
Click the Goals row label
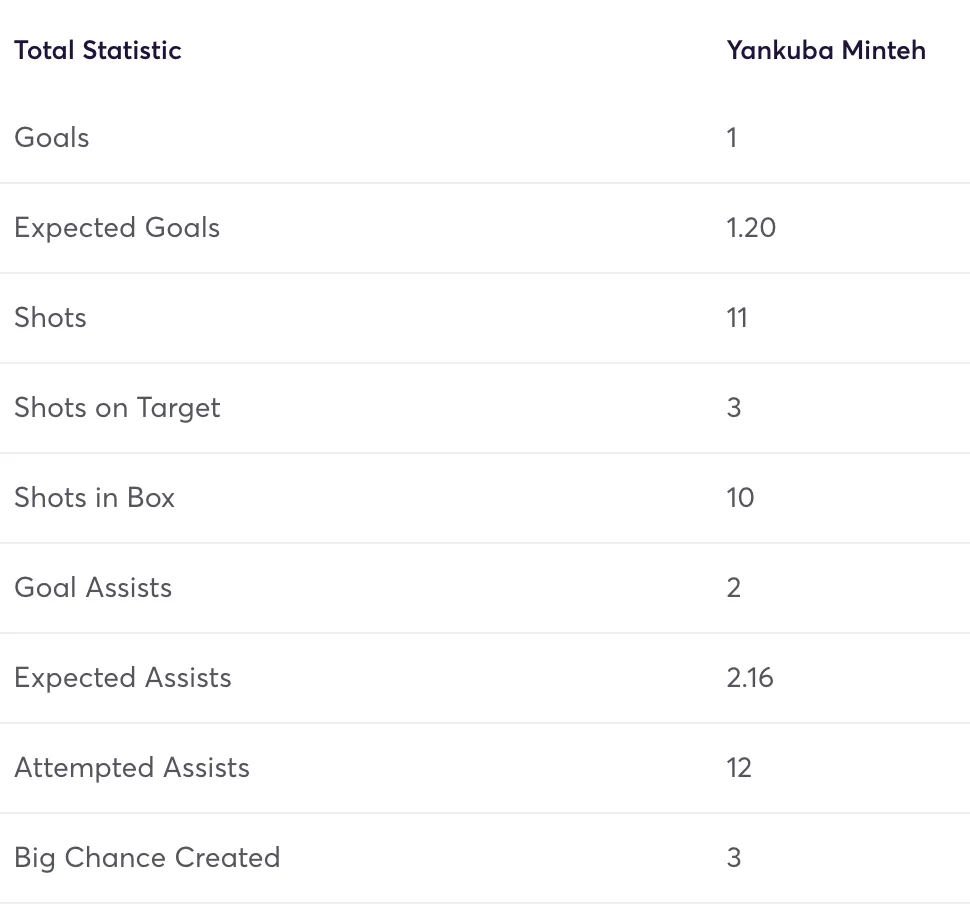pos(52,137)
